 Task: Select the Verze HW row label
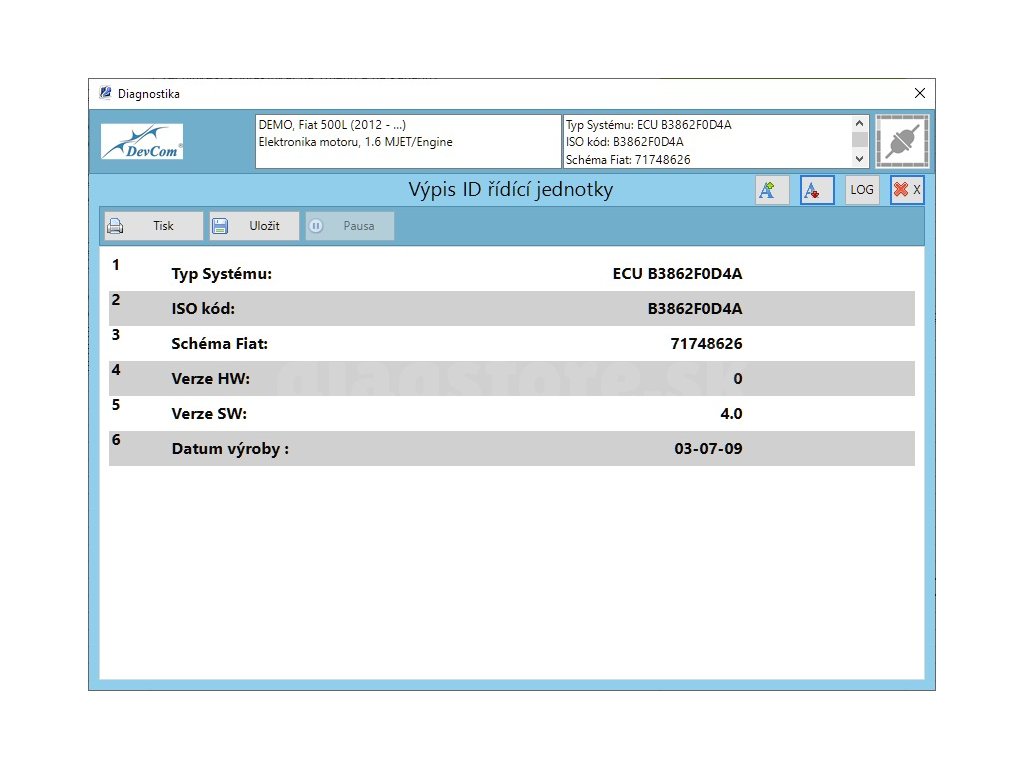pos(210,379)
